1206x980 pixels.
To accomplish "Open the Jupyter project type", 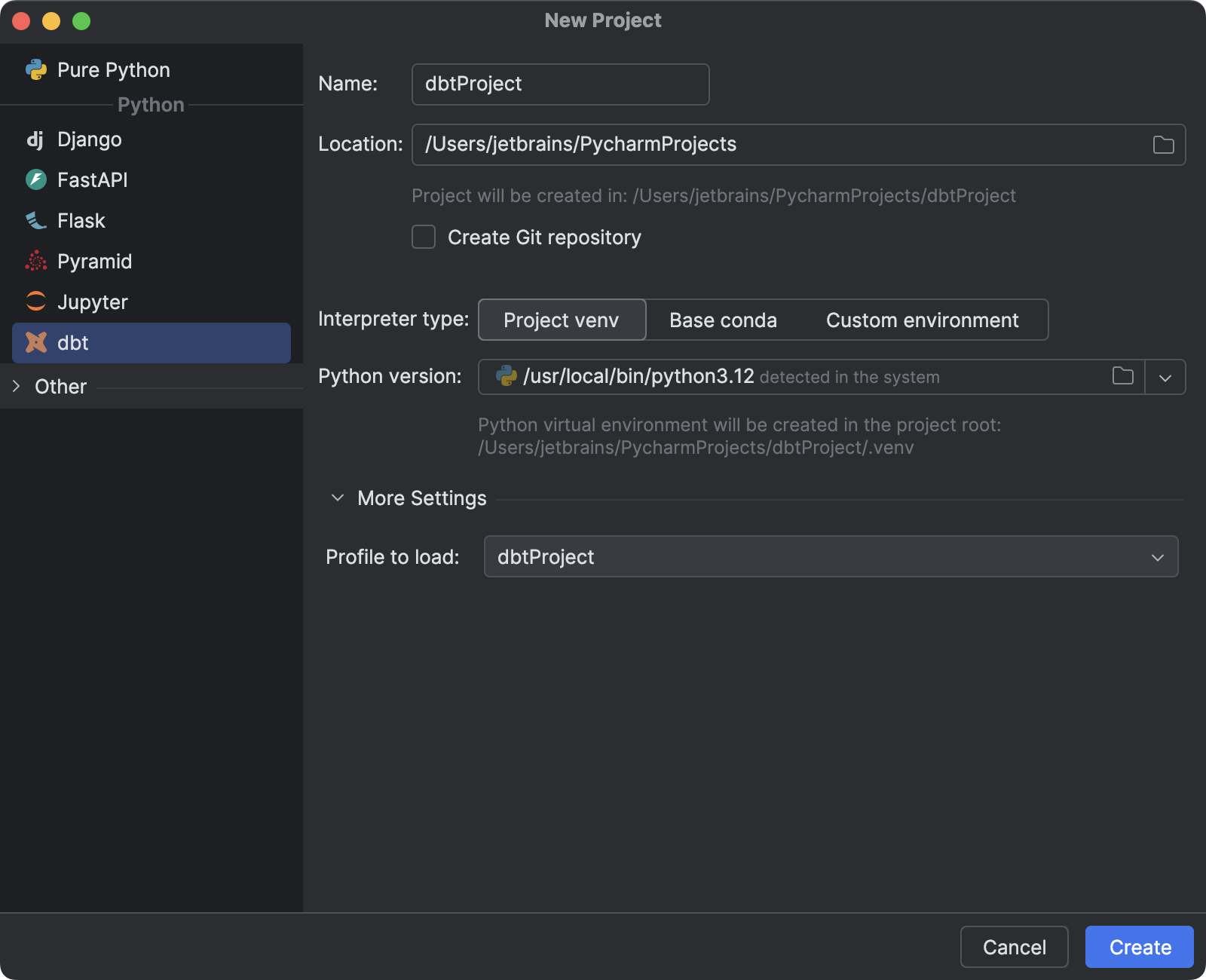I will (35, 302).
